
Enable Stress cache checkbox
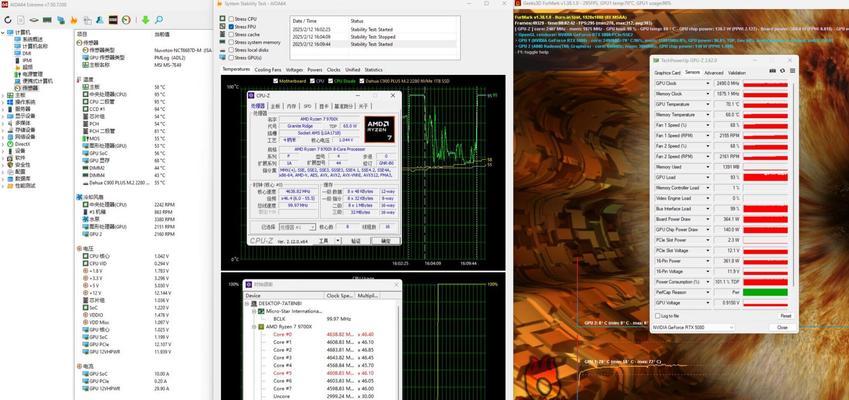pos(231,34)
